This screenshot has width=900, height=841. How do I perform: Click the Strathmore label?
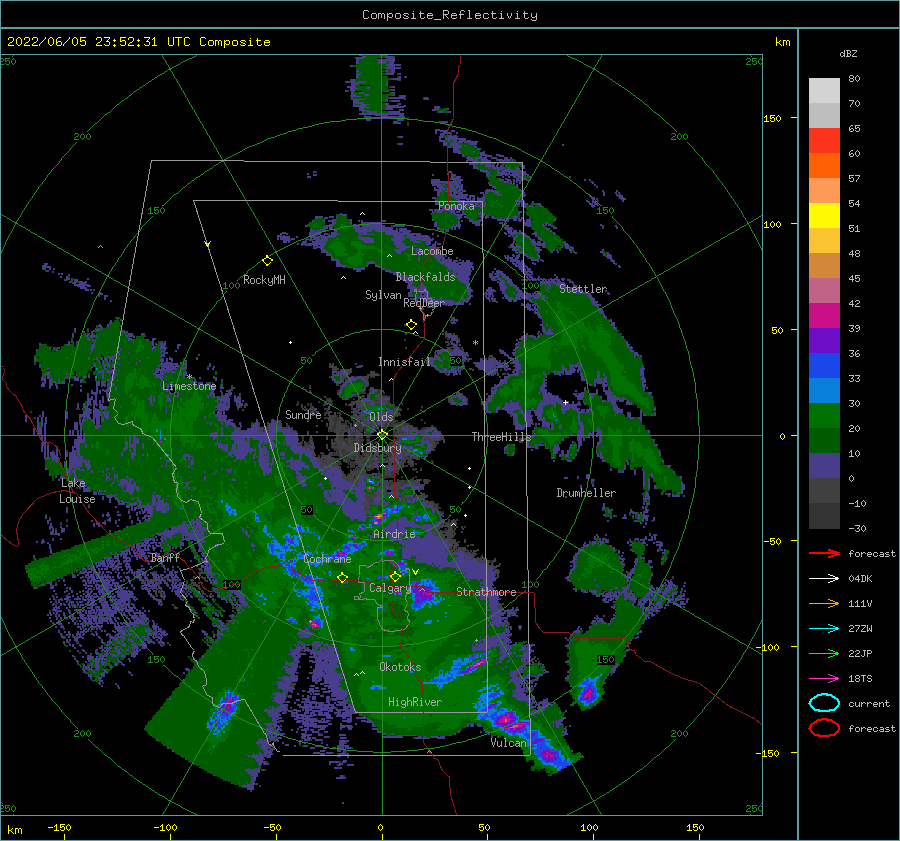click(486, 592)
